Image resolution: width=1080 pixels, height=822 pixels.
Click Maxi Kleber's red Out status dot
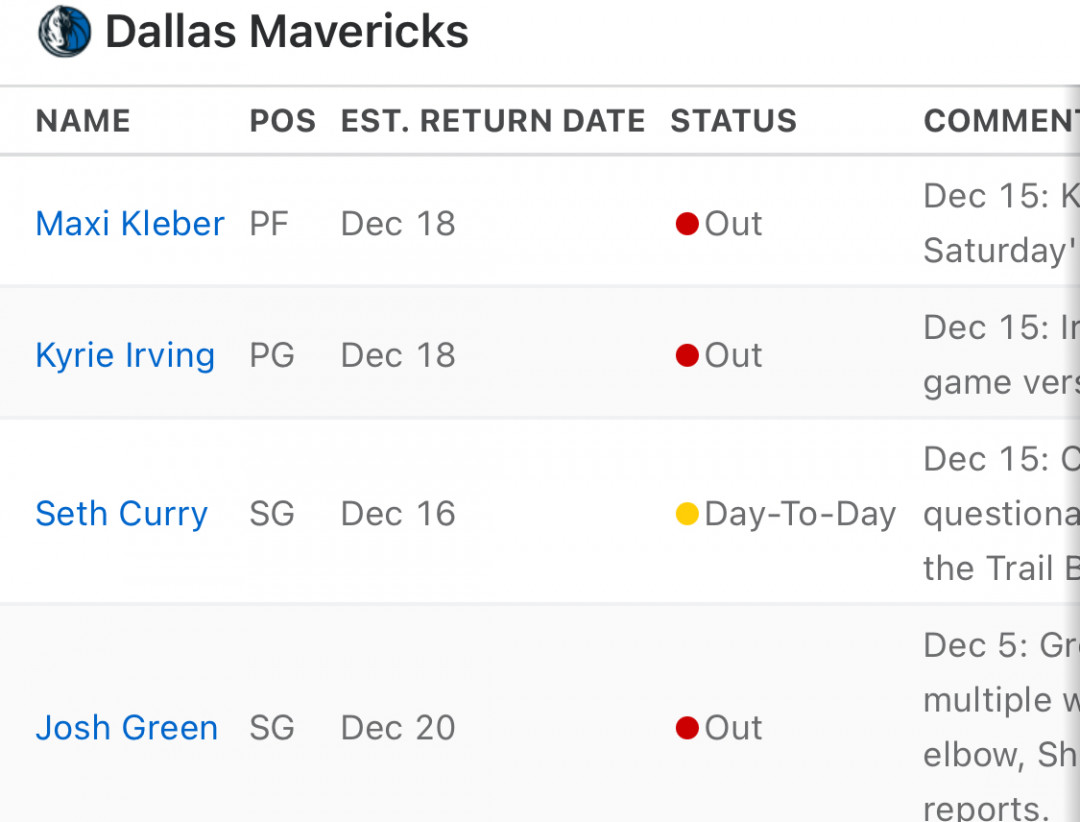pyautogui.click(x=687, y=224)
